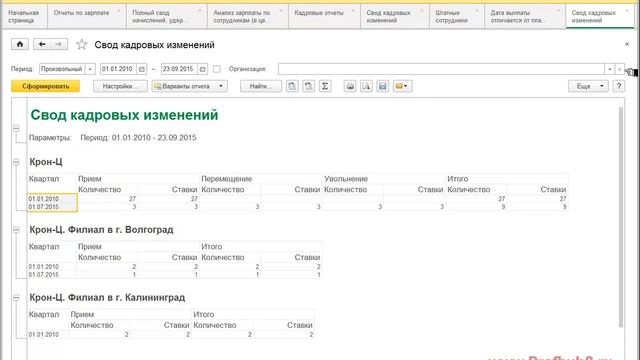Open help question mark button
Screen dimensions: 640x360
[619, 86]
